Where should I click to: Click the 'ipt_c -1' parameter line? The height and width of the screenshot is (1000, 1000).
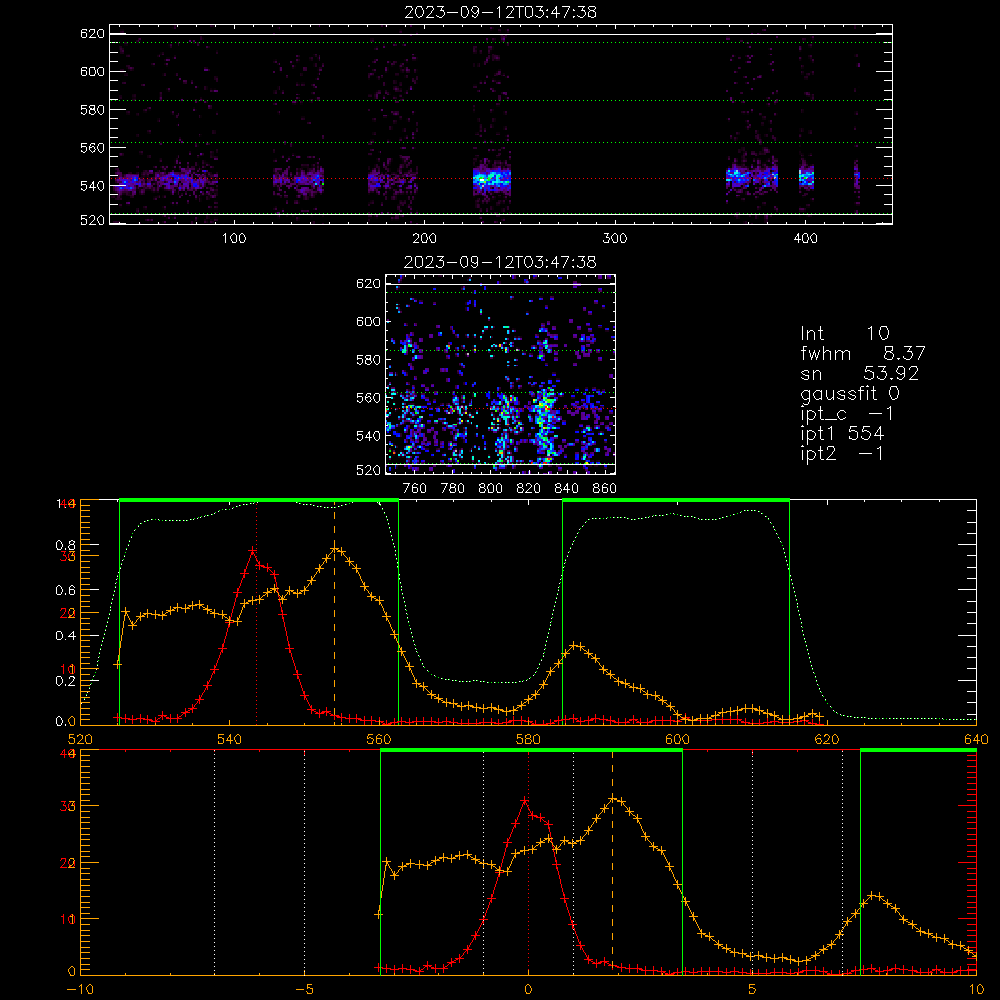pos(847,414)
